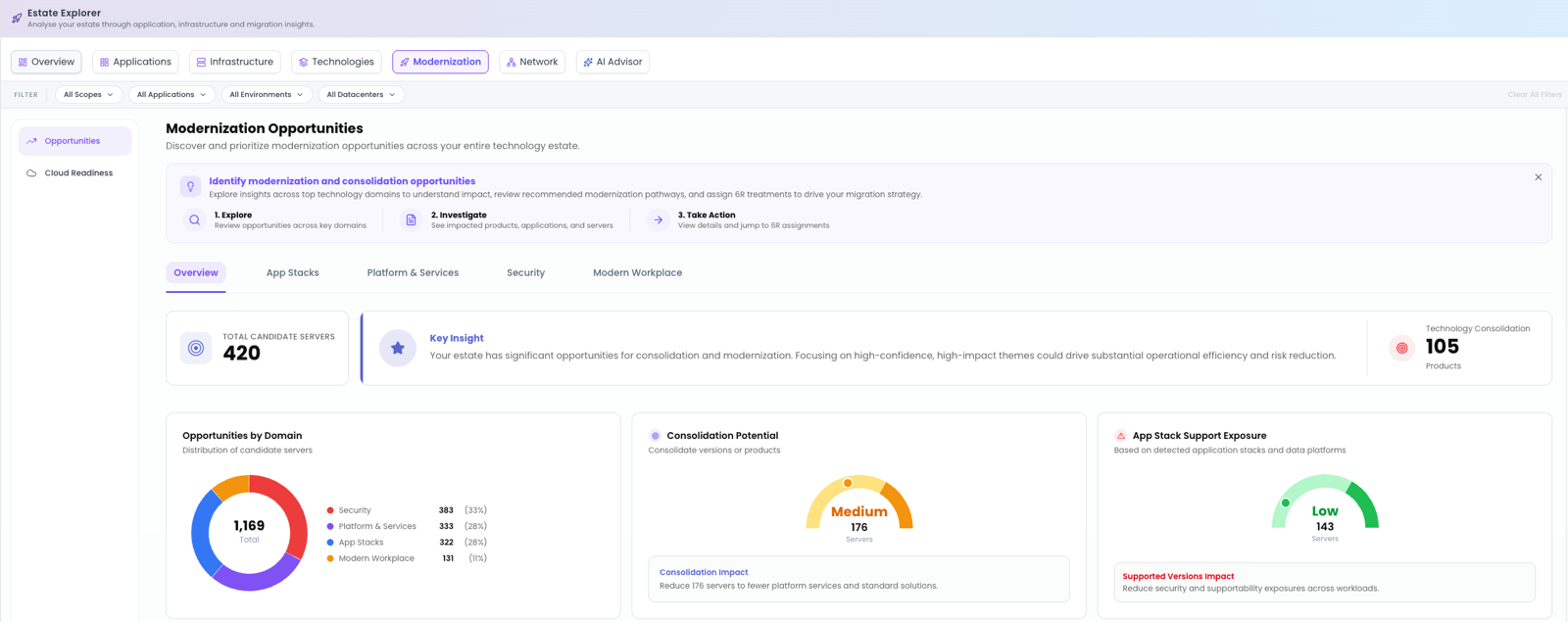Click the '2. Investigate' step text
This screenshot has width=1568, height=622.
459,215
